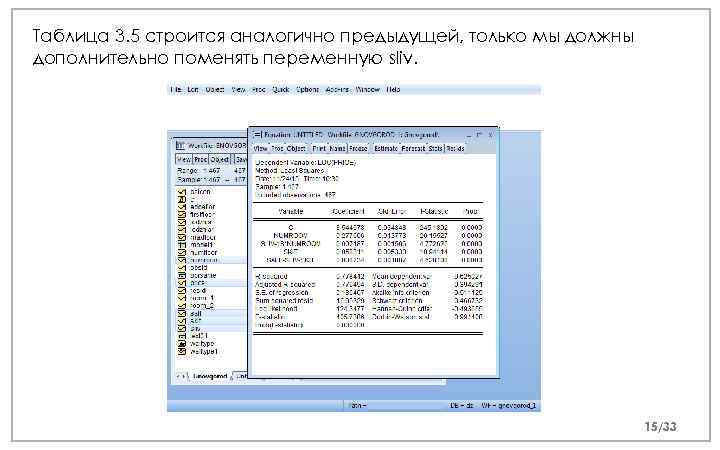The image size is (720, 450).
Task: Click the Sample line in the Workfile window
Action: (211, 180)
